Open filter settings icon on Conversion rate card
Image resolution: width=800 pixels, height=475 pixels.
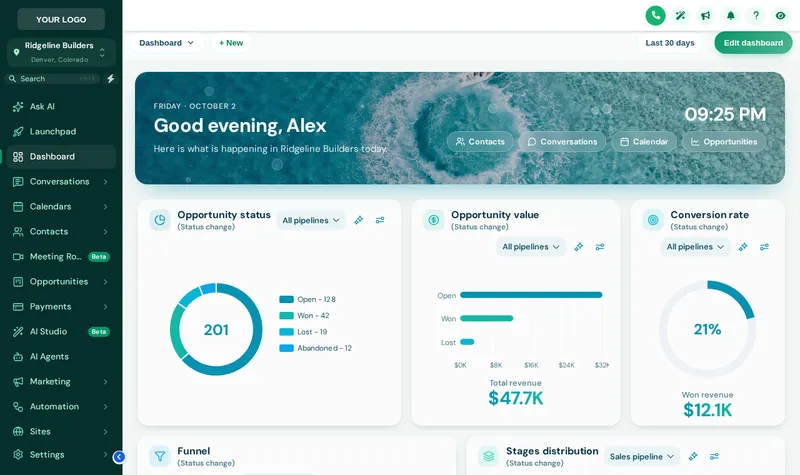click(x=764, y=247)
